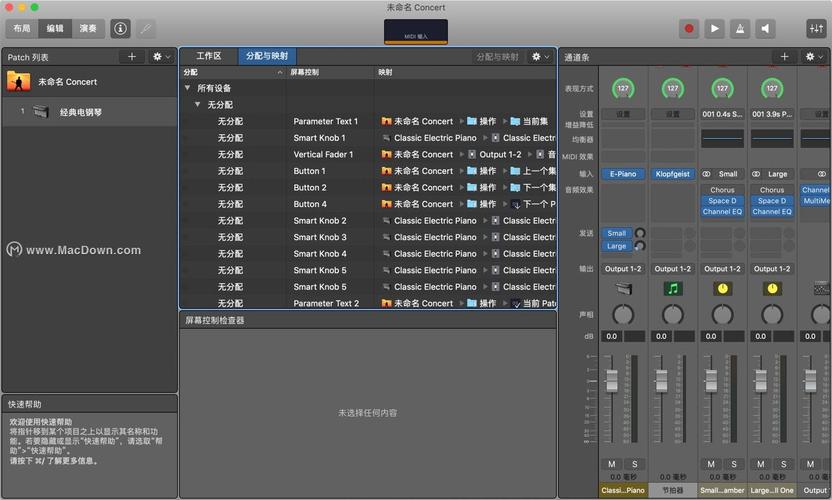Collapse the 无分配 group triangle
This screenshot has width=832, height=500.
[x=198, y=104]
